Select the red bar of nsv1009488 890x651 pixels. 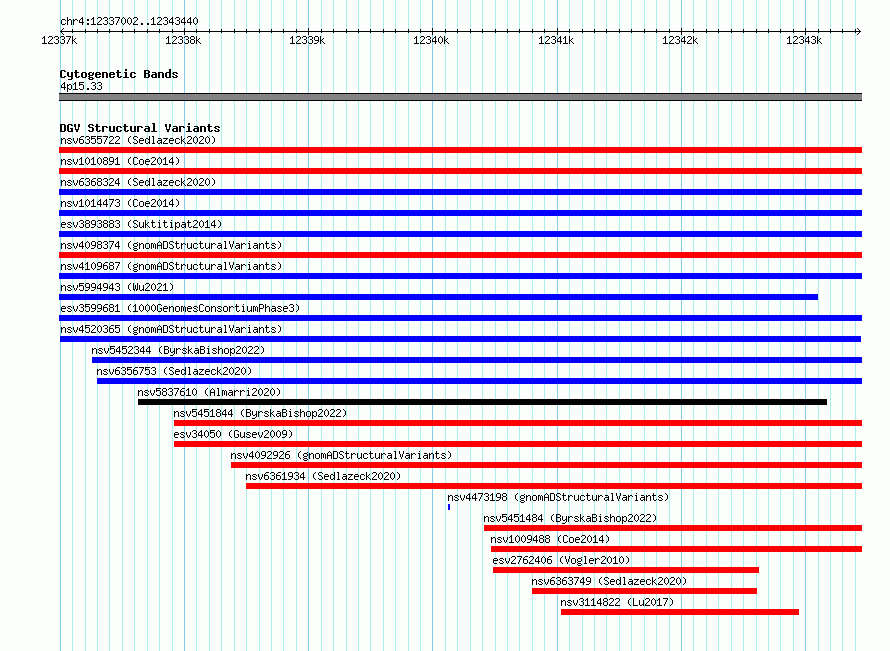[677, 549]
